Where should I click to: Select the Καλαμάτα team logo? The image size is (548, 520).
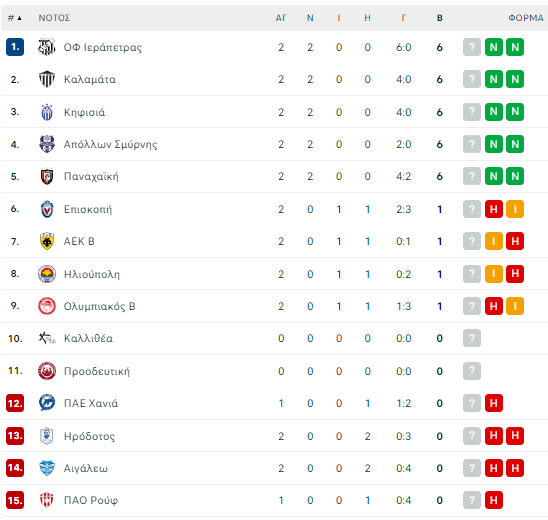coord(46,79)
